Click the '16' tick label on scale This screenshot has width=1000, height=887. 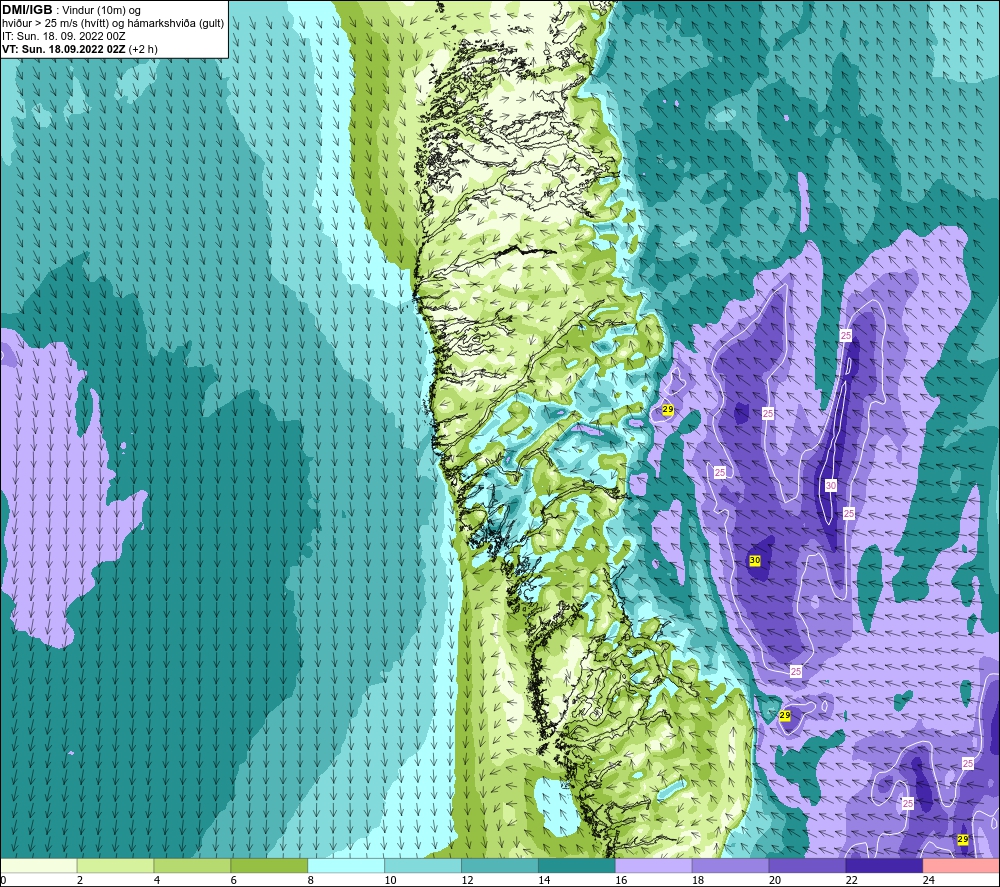point(621,880)
